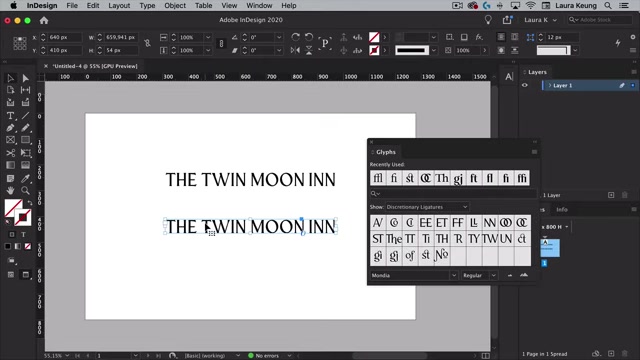Select the Gradient Swatch tool
The width and height of the screenshot is (640, 360).
click(x=11, y=165)
